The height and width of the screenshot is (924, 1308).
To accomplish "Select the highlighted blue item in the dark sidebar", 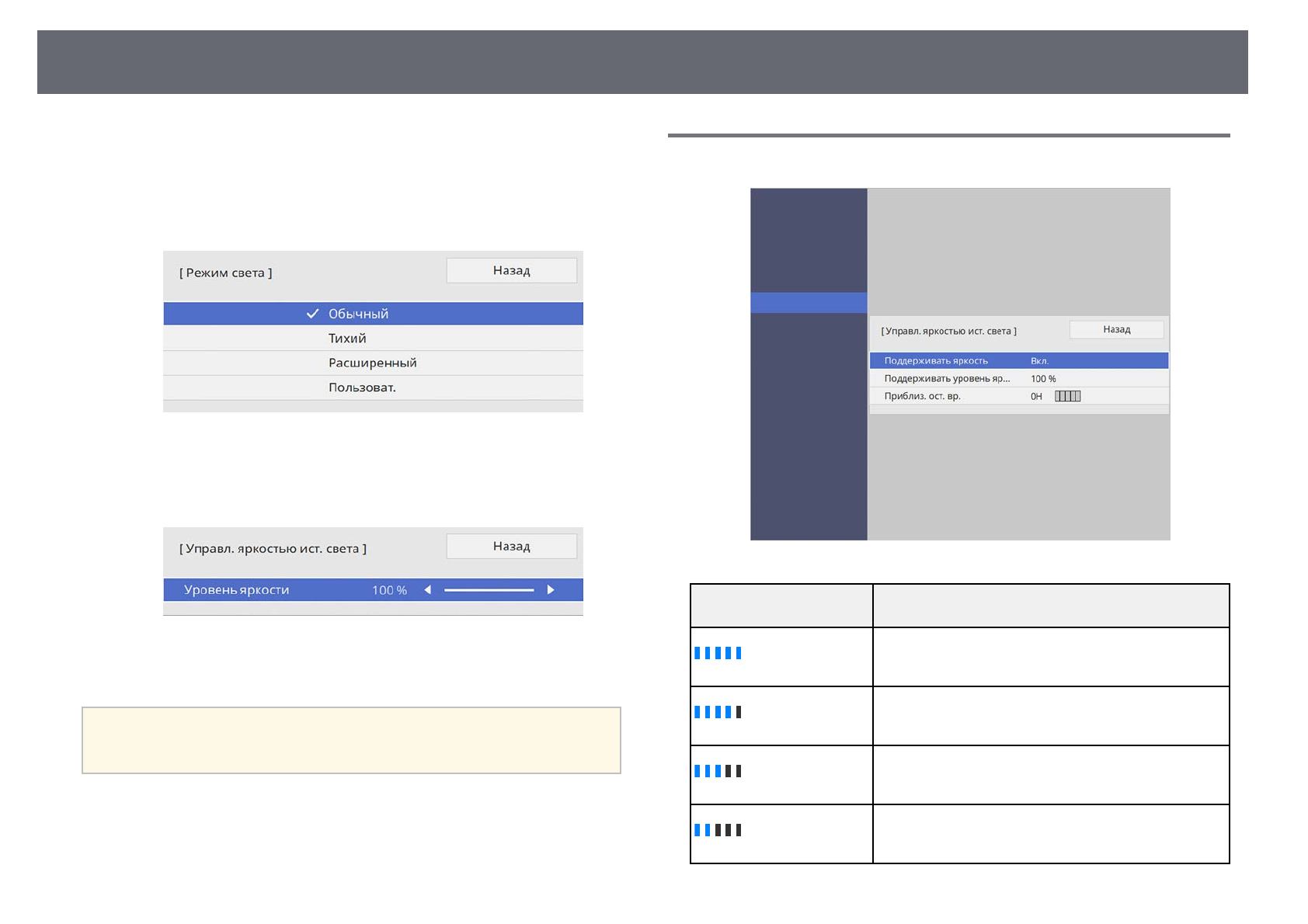I will point(809,303).
